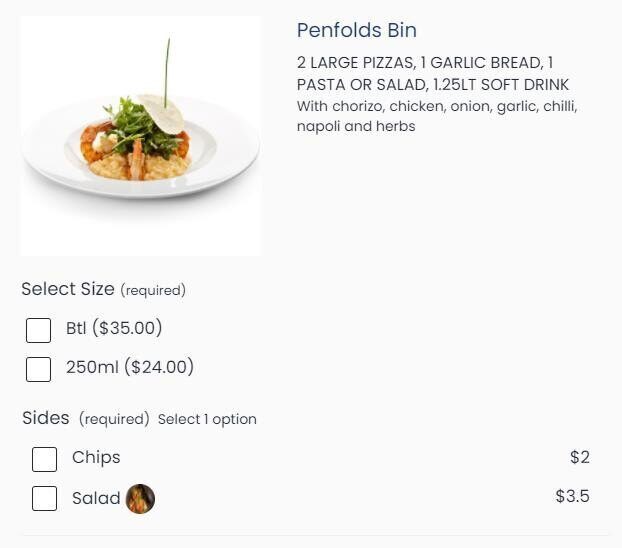Click the Select 1 option hint
The height and width of the screenshot is (548, 622).
point(207,419)
